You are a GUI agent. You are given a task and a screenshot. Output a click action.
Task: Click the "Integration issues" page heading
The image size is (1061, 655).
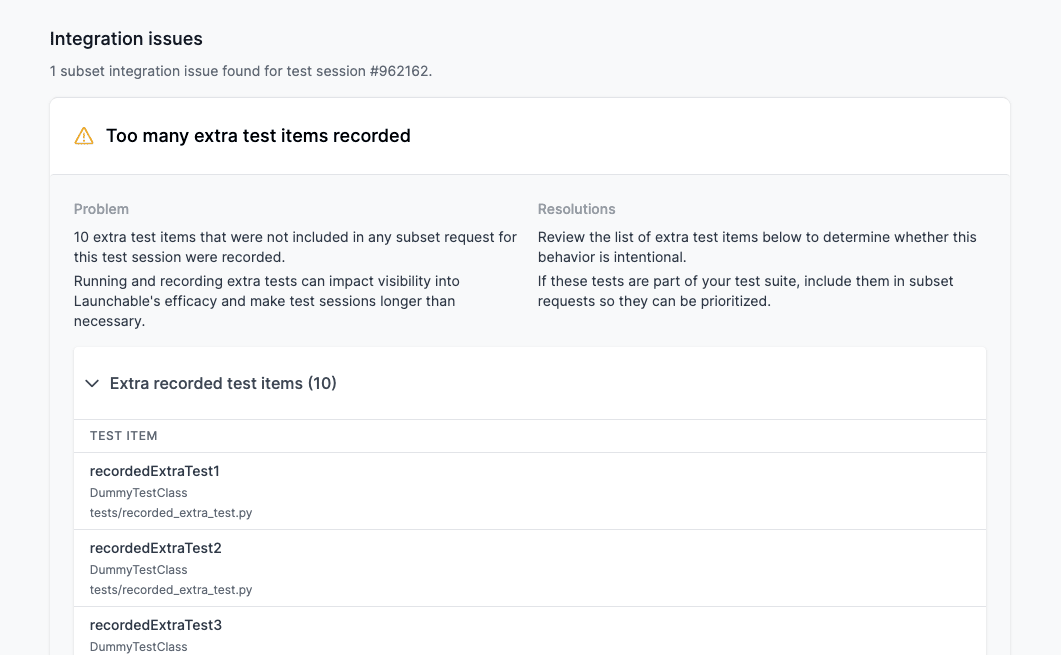[126, 39]
